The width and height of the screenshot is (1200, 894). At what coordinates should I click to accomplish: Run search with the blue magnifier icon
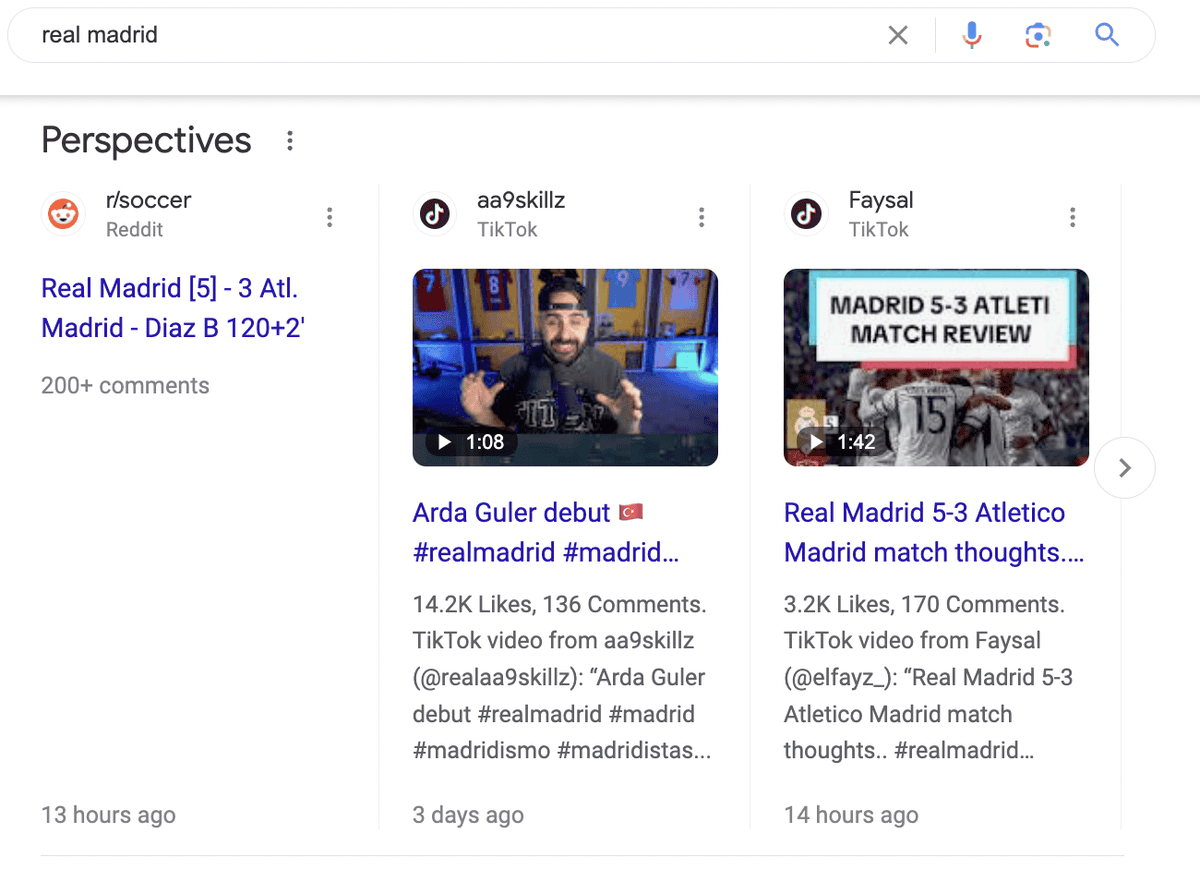click(1106, 36)
